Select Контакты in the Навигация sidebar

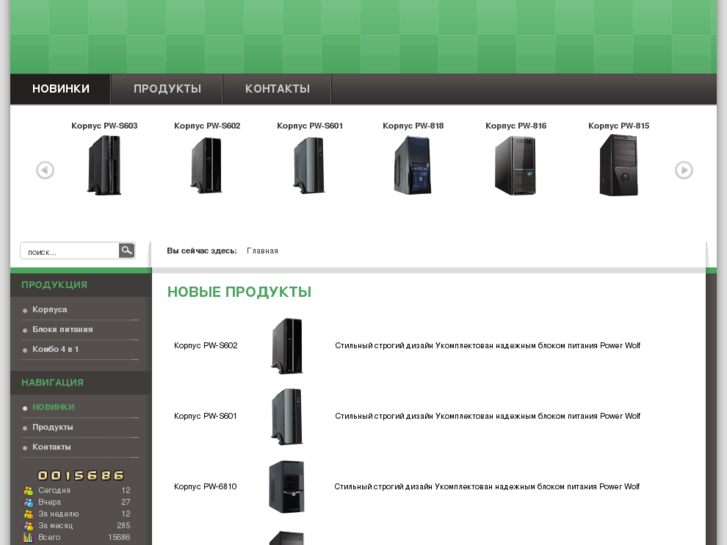[51, 447]
